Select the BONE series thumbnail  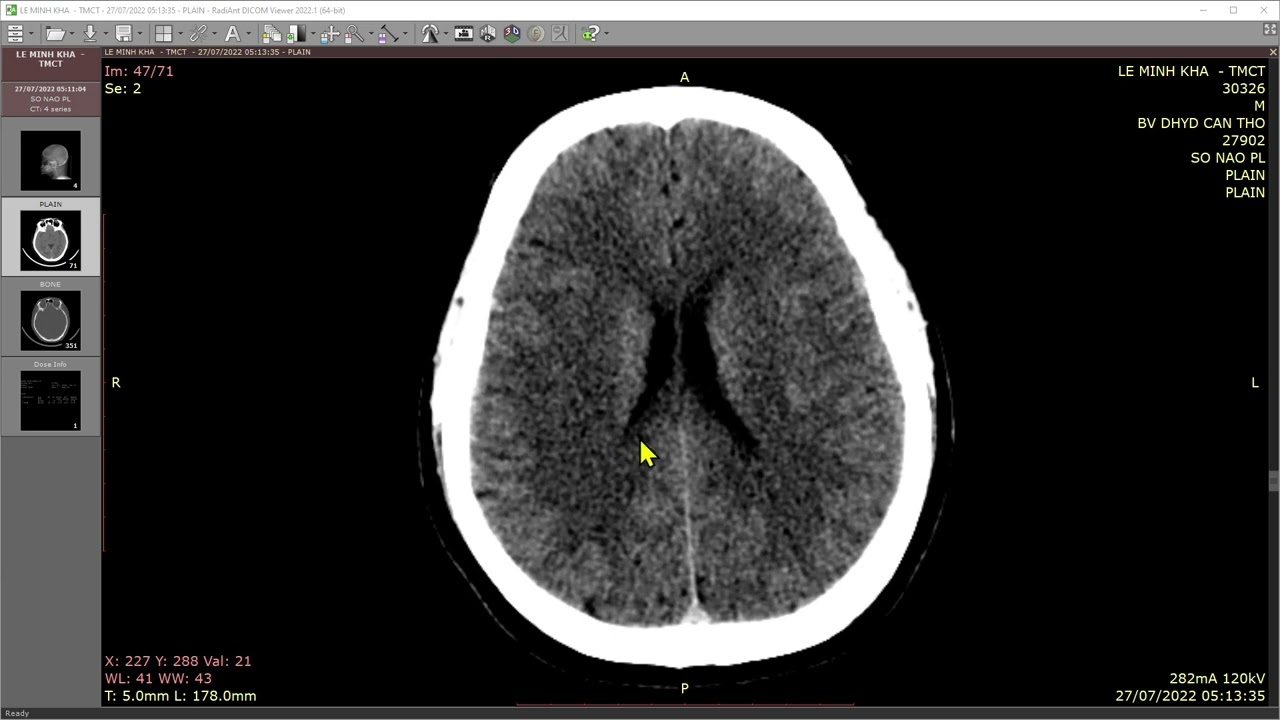tap(50, 320)
